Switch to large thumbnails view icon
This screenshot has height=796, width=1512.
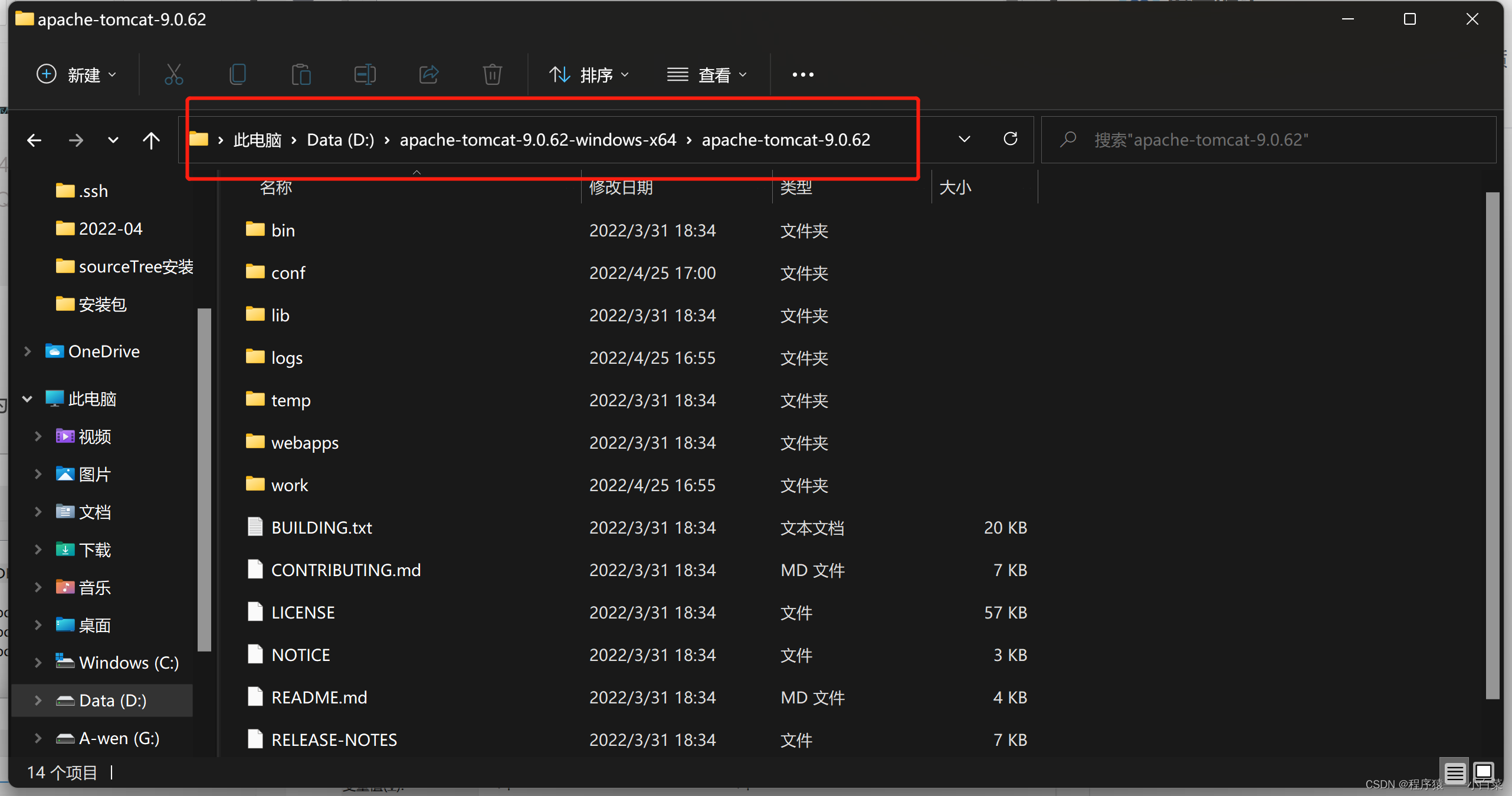1483,772
